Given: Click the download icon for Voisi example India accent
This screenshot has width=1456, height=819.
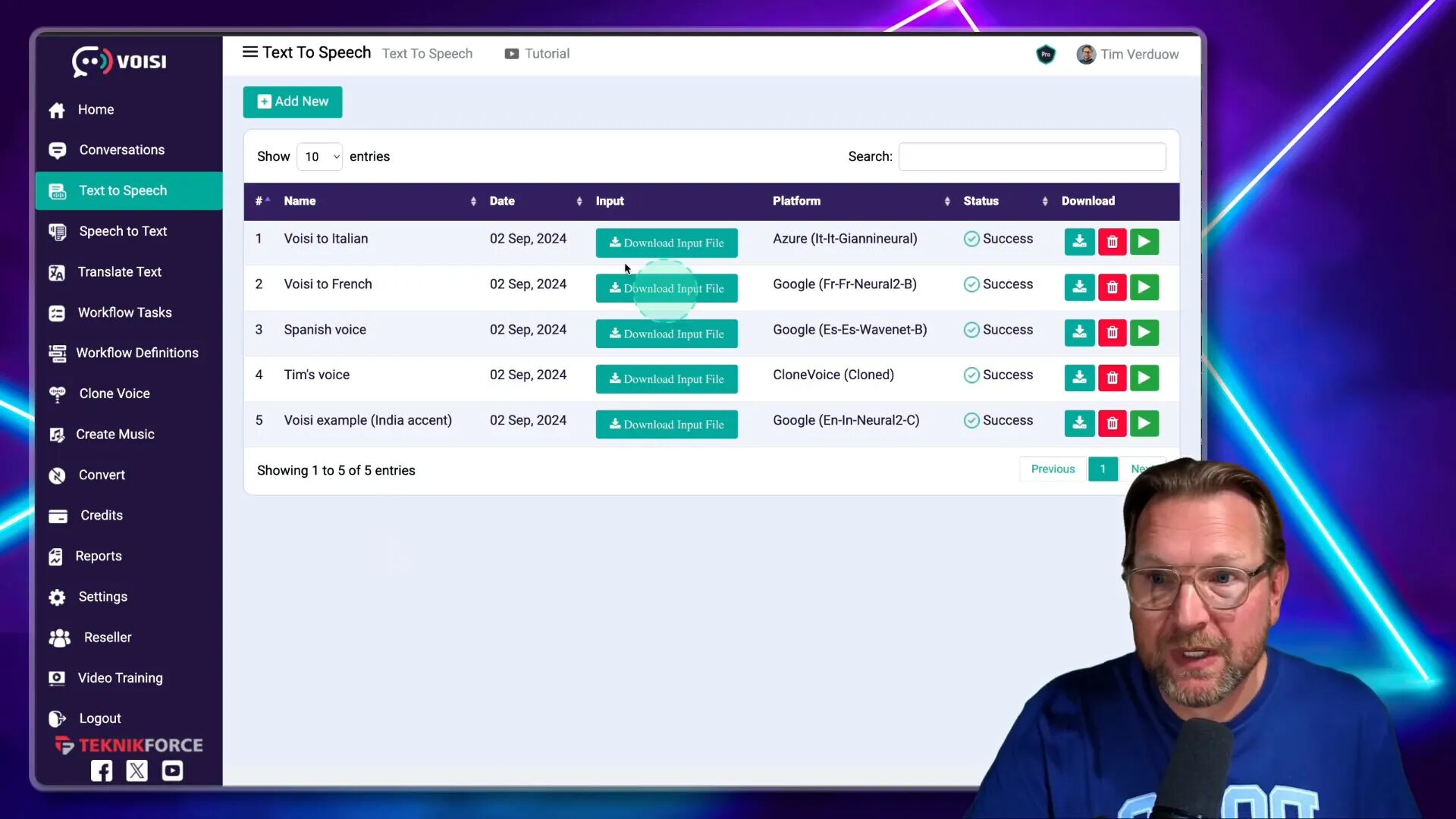Looking at the screenshot, I should (1078, 422).
